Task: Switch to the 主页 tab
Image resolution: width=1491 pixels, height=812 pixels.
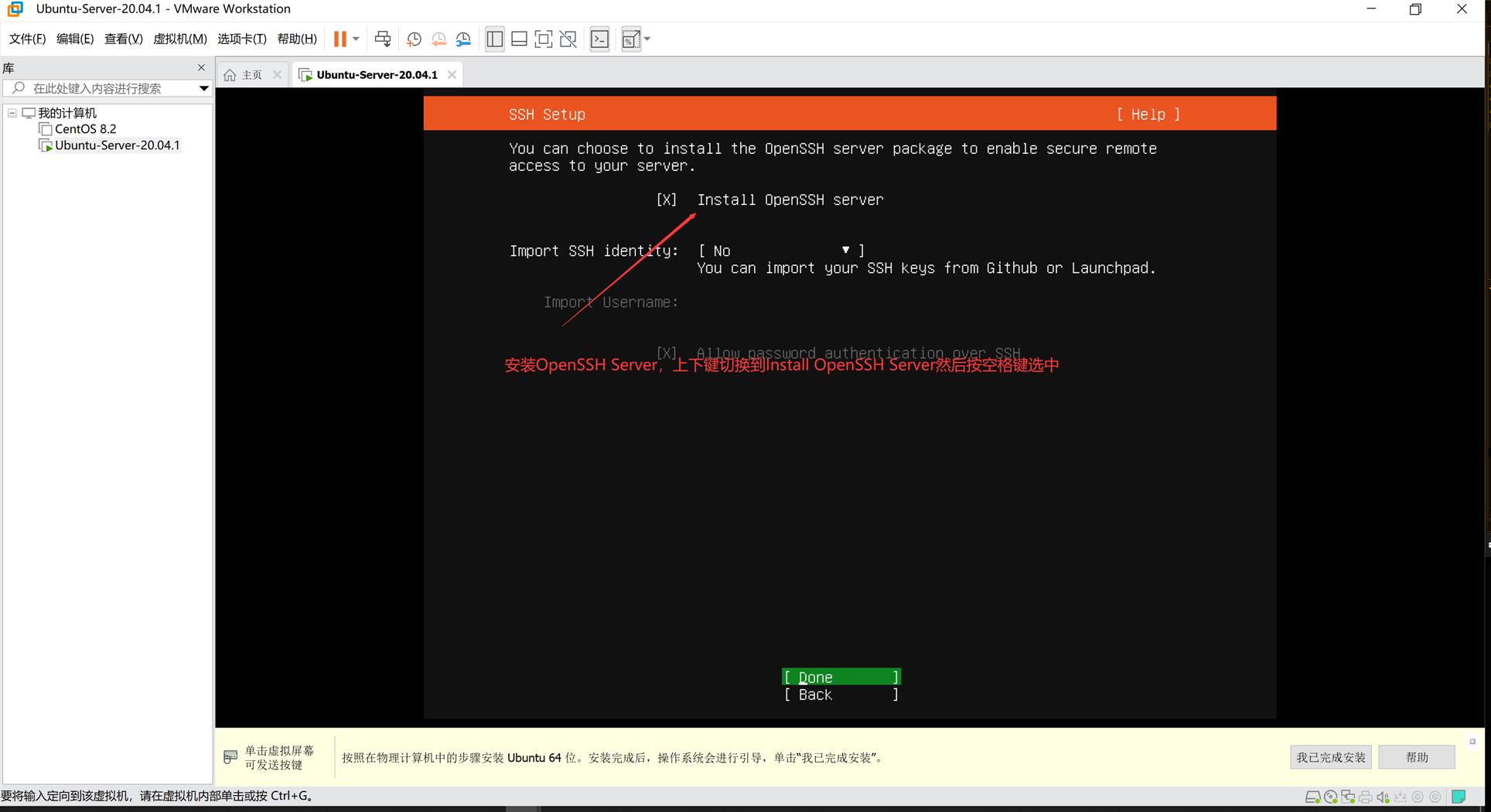Action: point(252,75)
